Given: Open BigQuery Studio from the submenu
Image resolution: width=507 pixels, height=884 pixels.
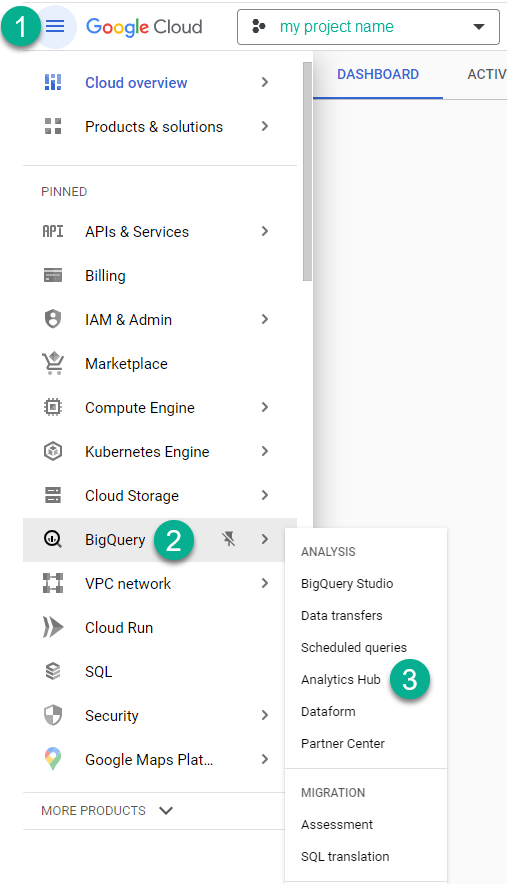Looking at the screenshot, I should pos(347,584).
